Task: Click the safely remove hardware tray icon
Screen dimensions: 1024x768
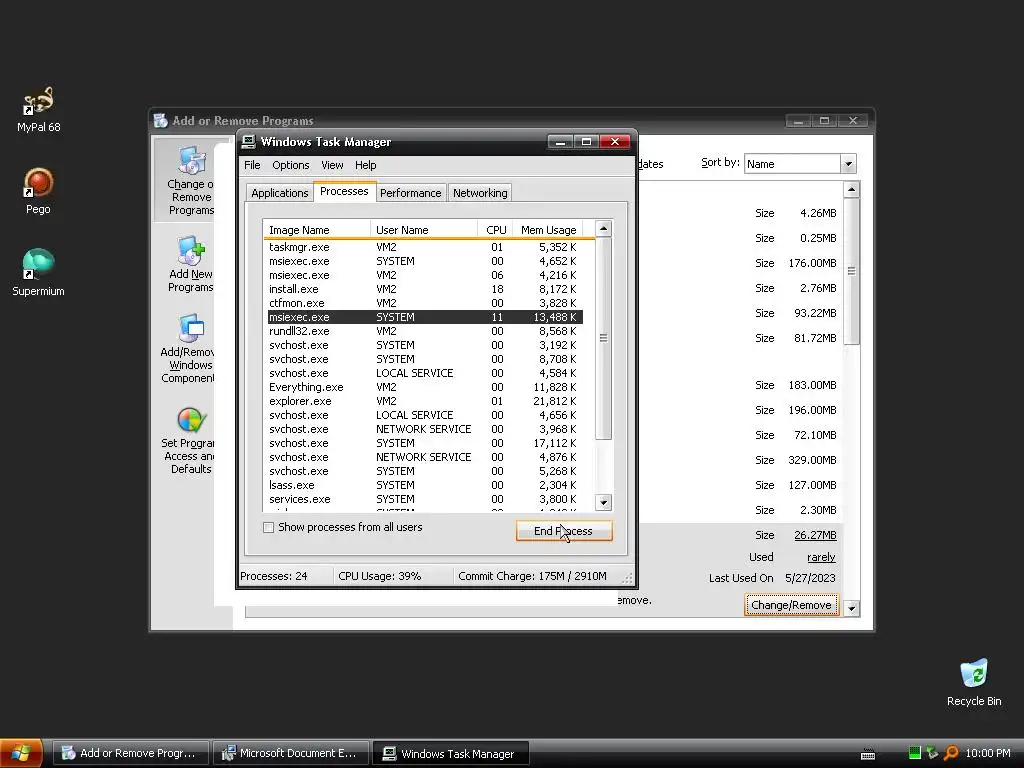Action: coord(933,753)
